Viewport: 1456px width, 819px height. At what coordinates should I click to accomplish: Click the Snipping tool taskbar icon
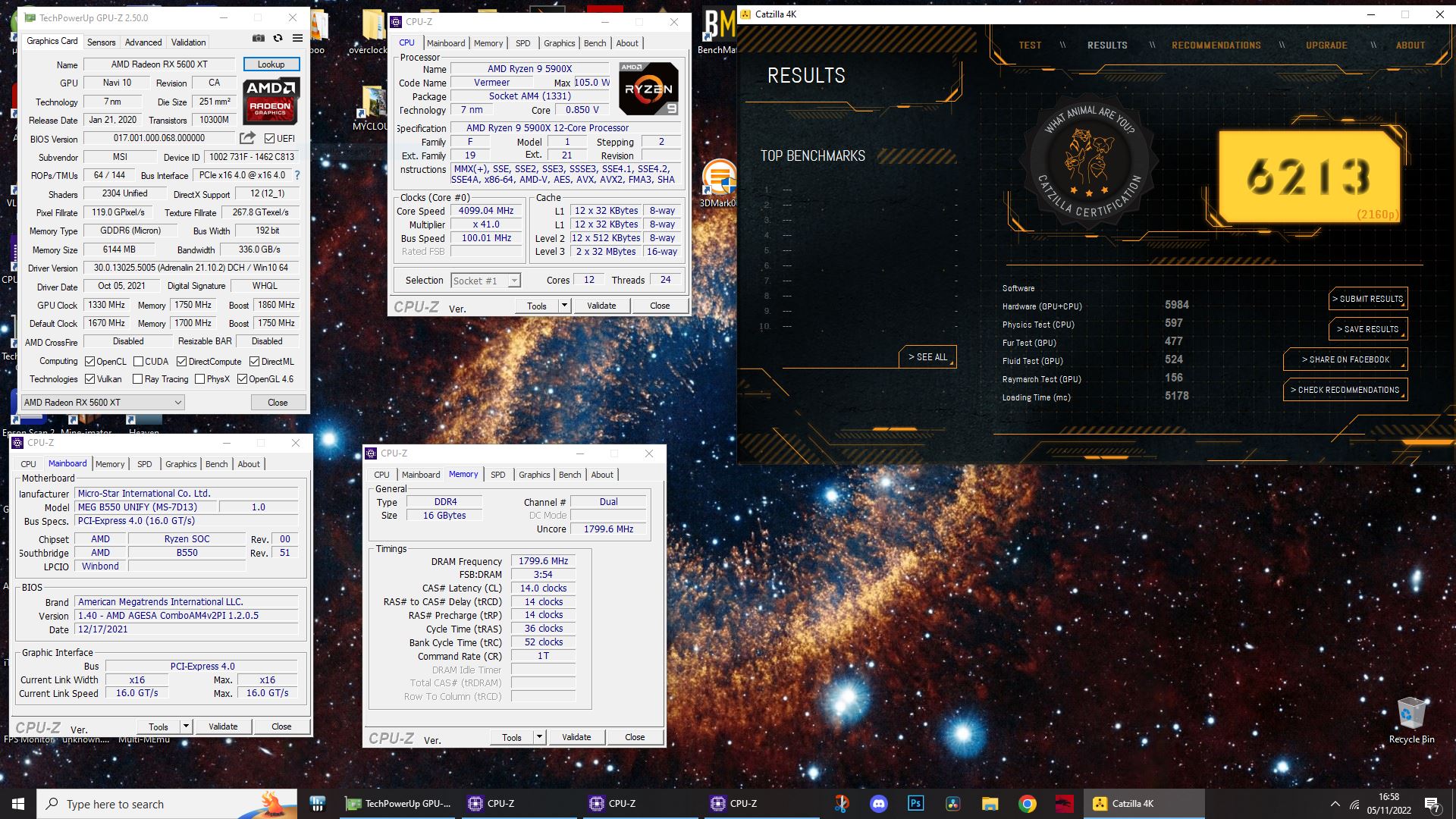[x=841, y=804]
